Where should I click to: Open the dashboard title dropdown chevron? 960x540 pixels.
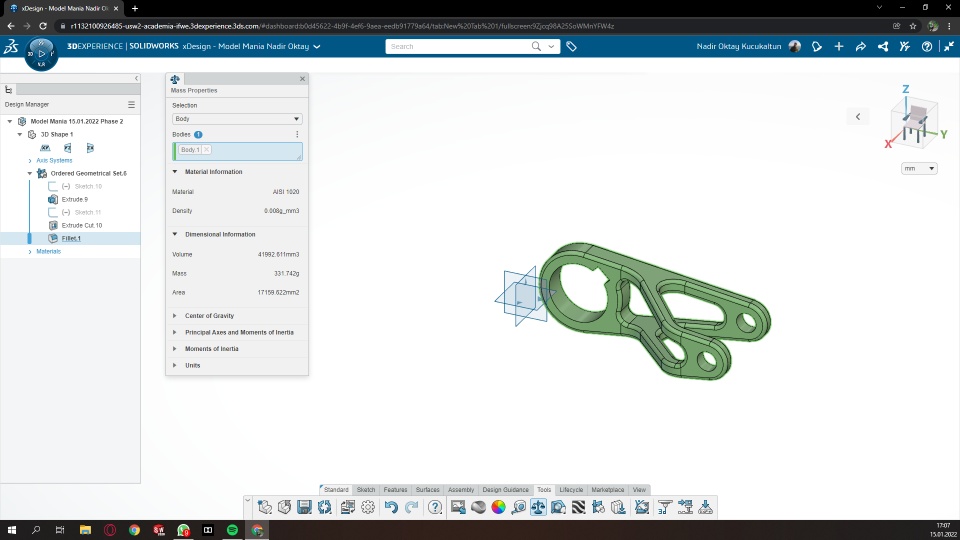pyautogui.click(x=317, y=47)
